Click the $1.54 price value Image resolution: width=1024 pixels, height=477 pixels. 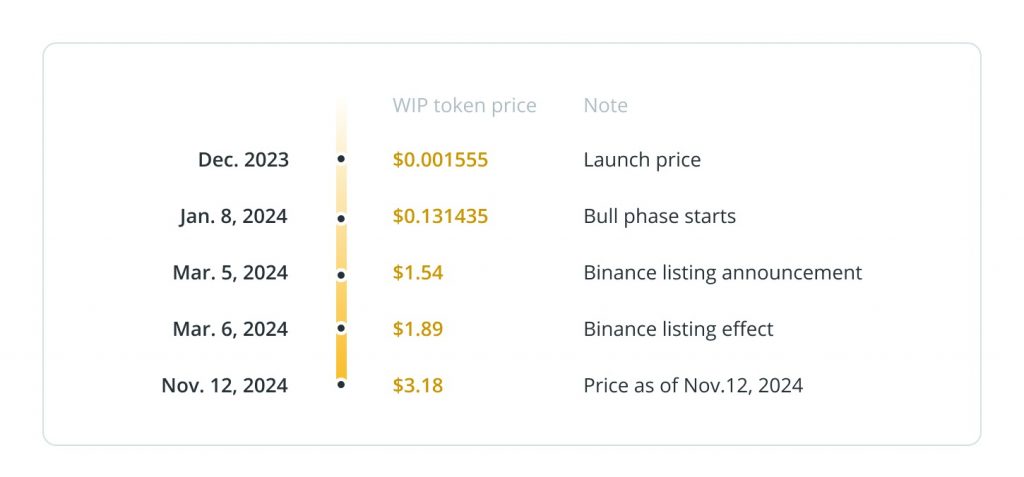pyautogui.click(x=418, y=272)
